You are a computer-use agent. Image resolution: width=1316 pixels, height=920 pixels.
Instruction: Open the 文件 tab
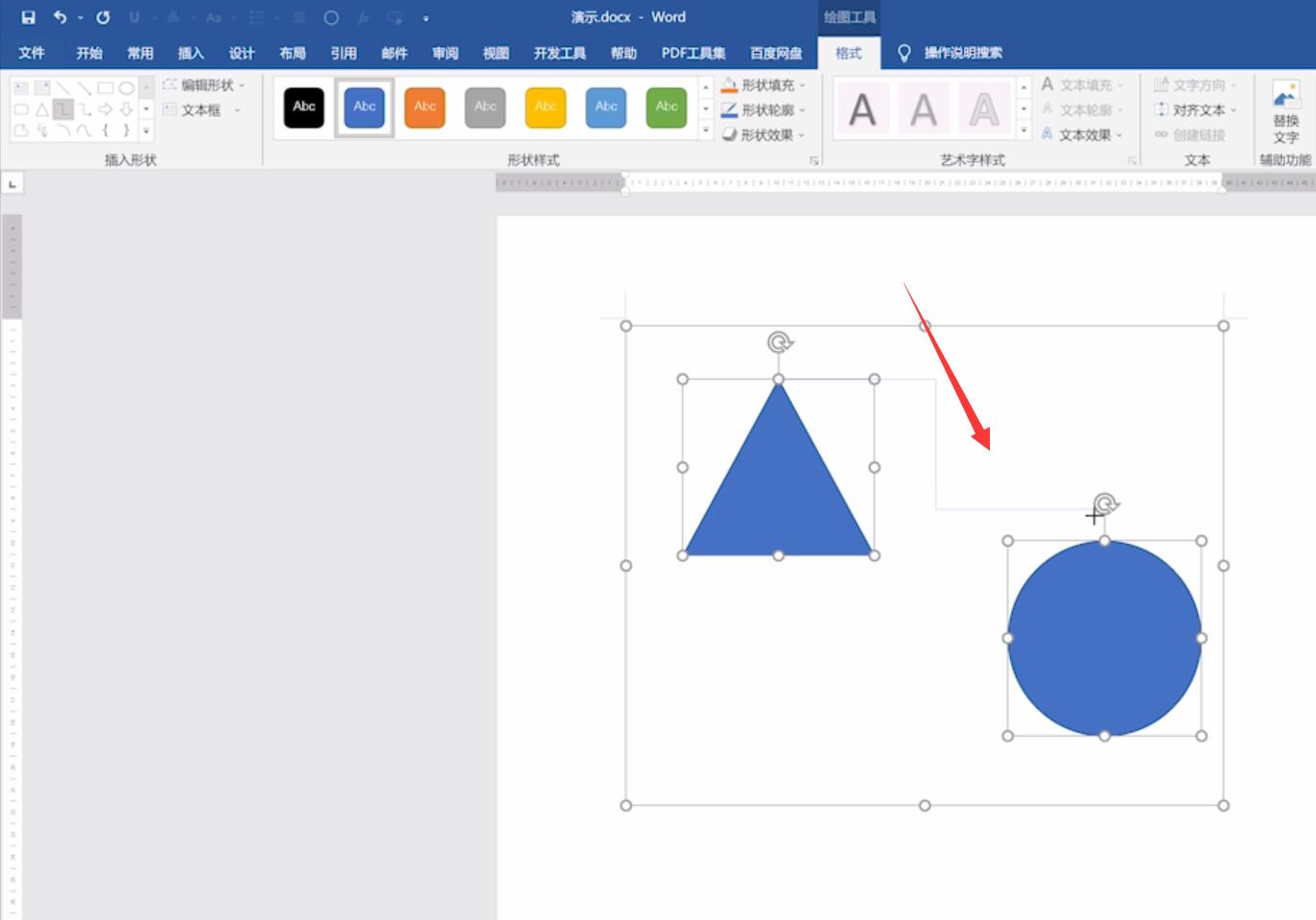32,53
